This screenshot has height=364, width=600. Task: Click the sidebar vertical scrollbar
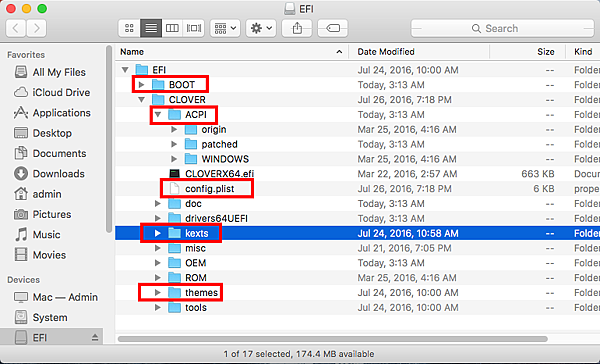coord(109,139)
